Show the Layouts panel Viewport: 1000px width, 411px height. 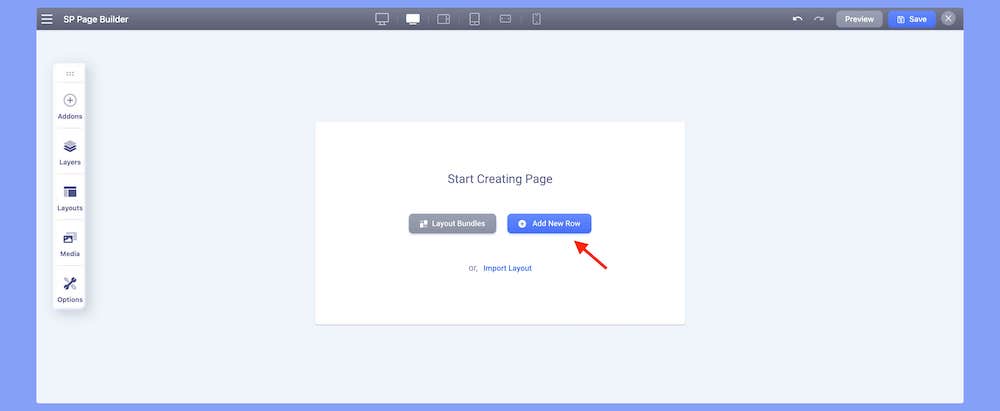point(70,198)
